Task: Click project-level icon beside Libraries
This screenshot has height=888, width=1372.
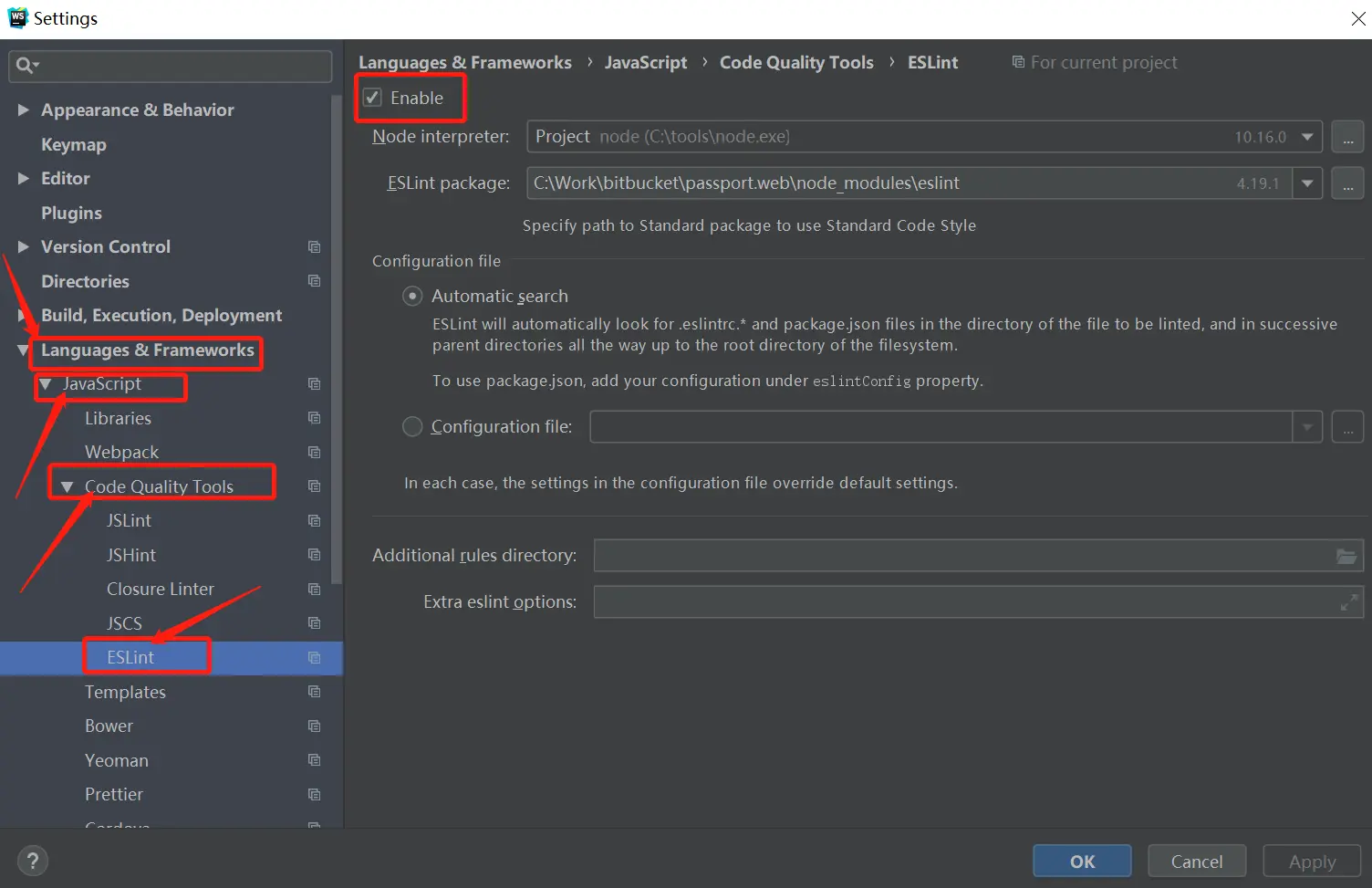Action: coord(314,418)
